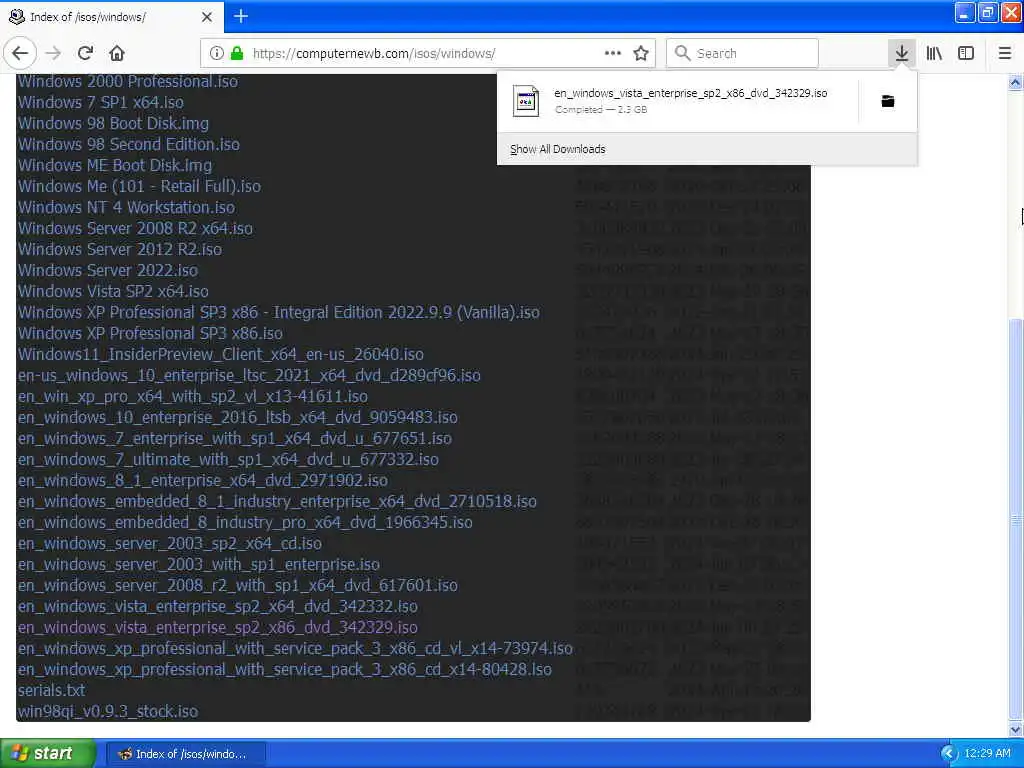Open the Firefox hamburger menu

(x=1005, y=53)
